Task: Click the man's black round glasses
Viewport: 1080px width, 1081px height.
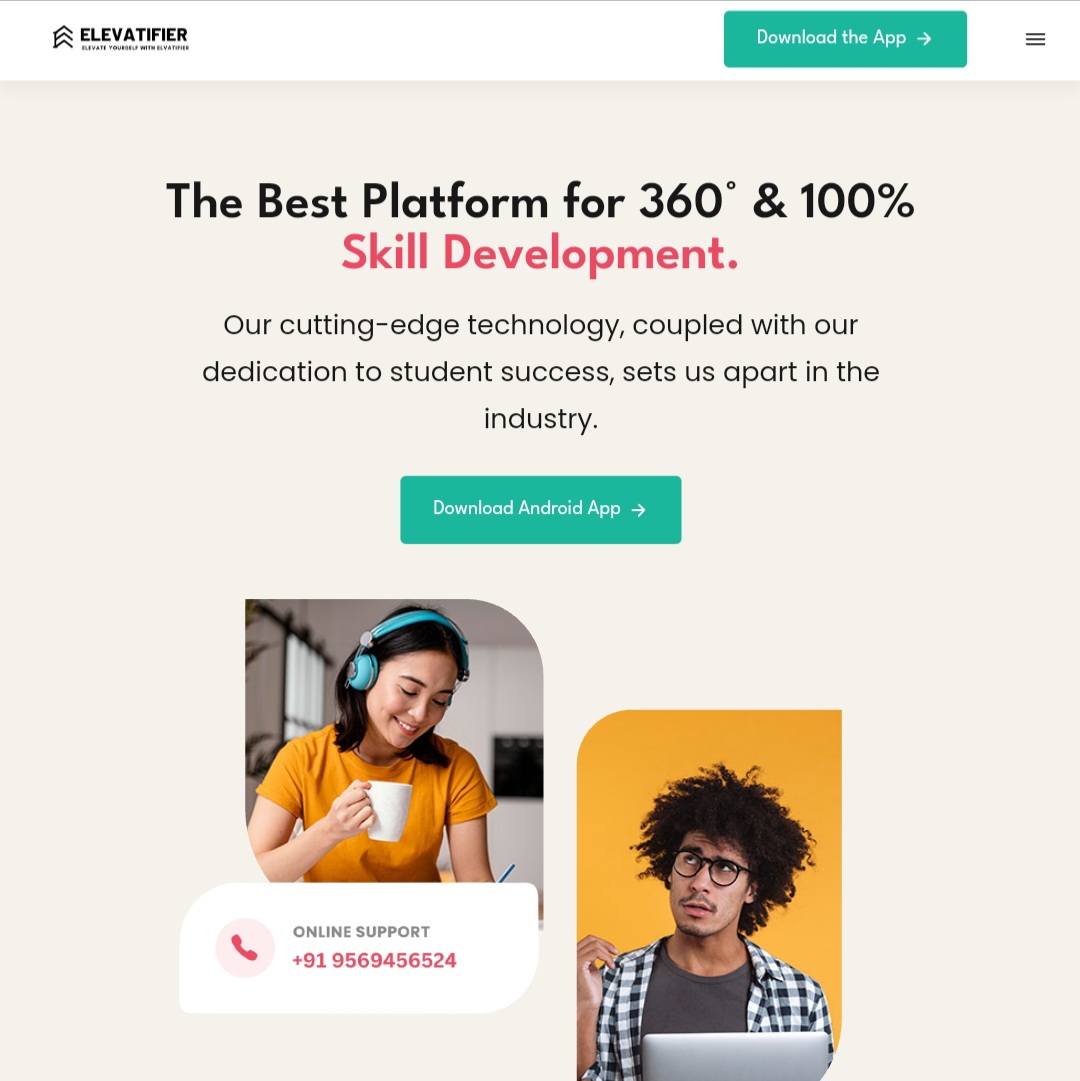Action: coord(710,867)
